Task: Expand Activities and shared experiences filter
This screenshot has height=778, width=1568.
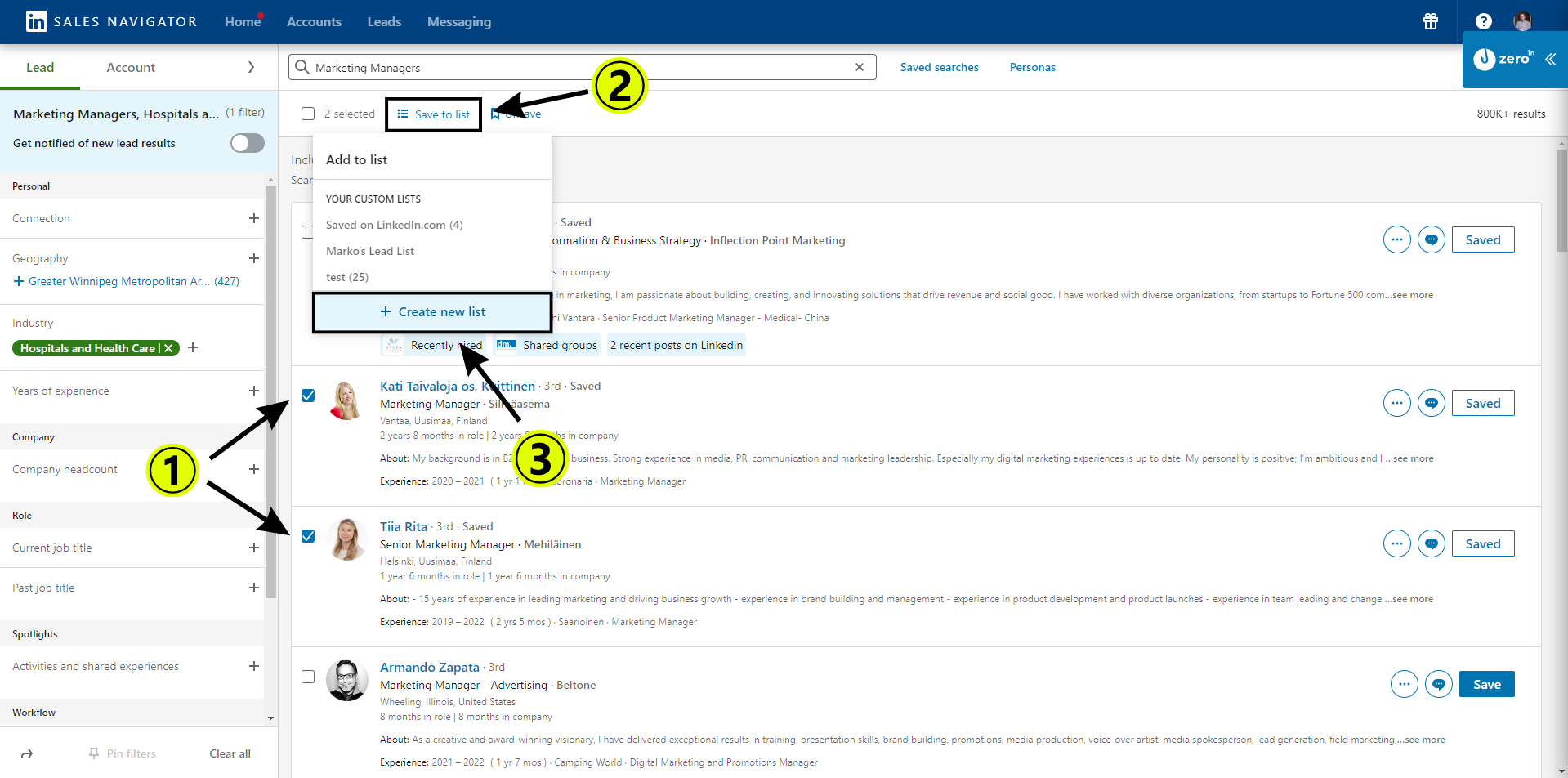Action: point(254,666)
